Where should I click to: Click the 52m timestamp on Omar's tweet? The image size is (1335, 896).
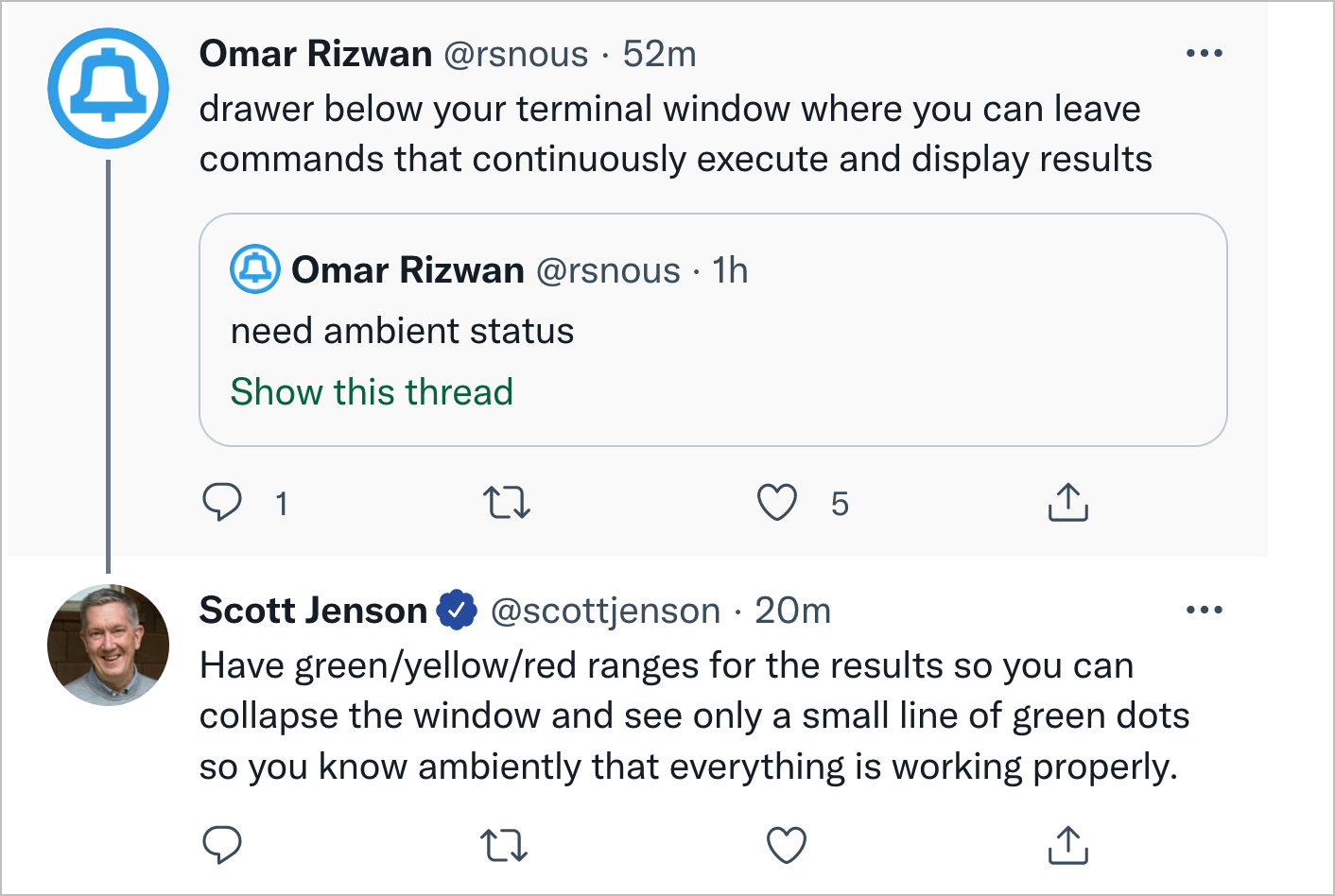[659, 54]
